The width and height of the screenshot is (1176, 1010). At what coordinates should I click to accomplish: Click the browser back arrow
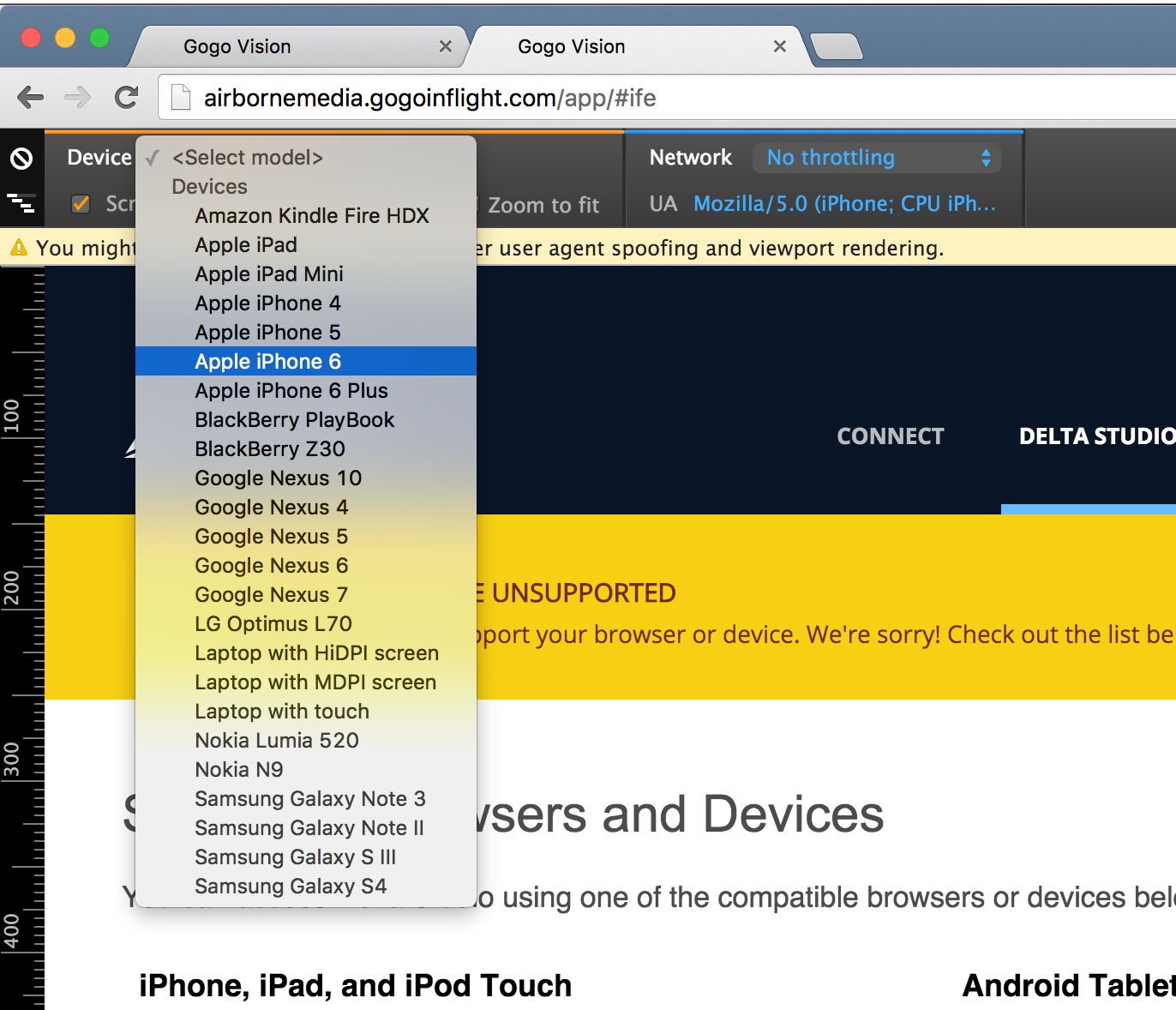pos(31,98)
